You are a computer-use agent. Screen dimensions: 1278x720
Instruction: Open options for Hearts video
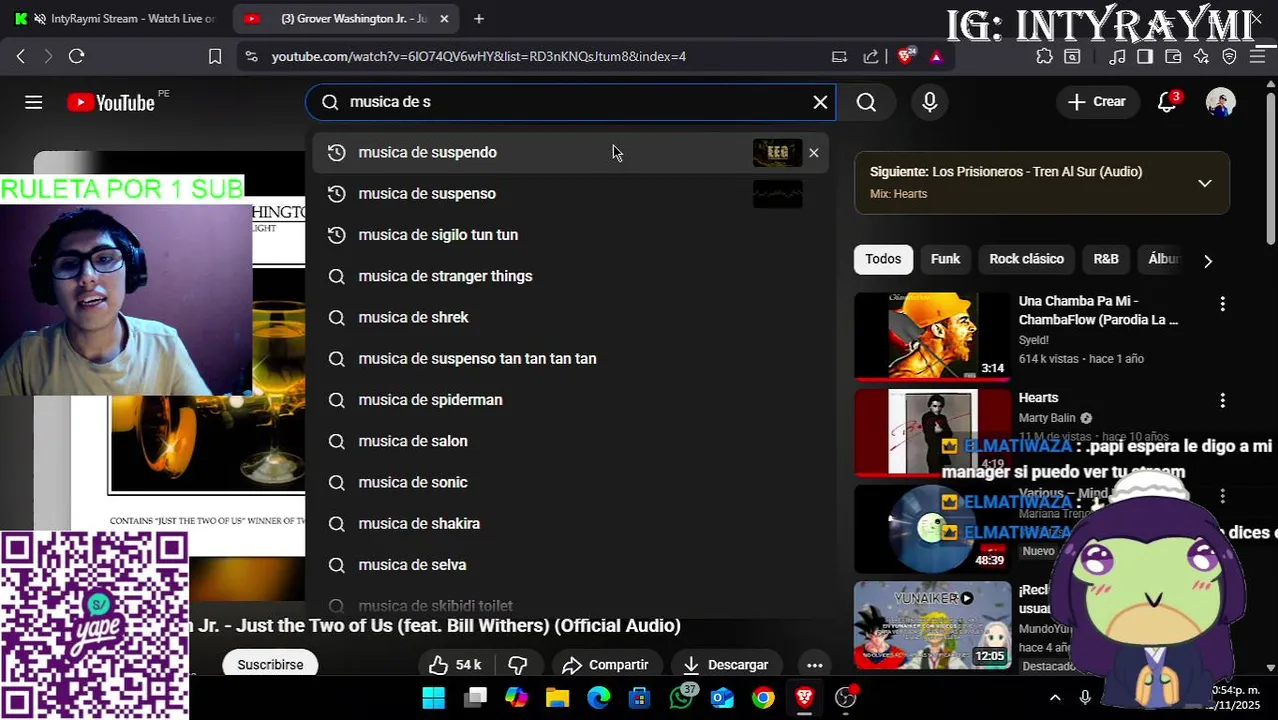pyautogui.click(x=1222, y=401)
